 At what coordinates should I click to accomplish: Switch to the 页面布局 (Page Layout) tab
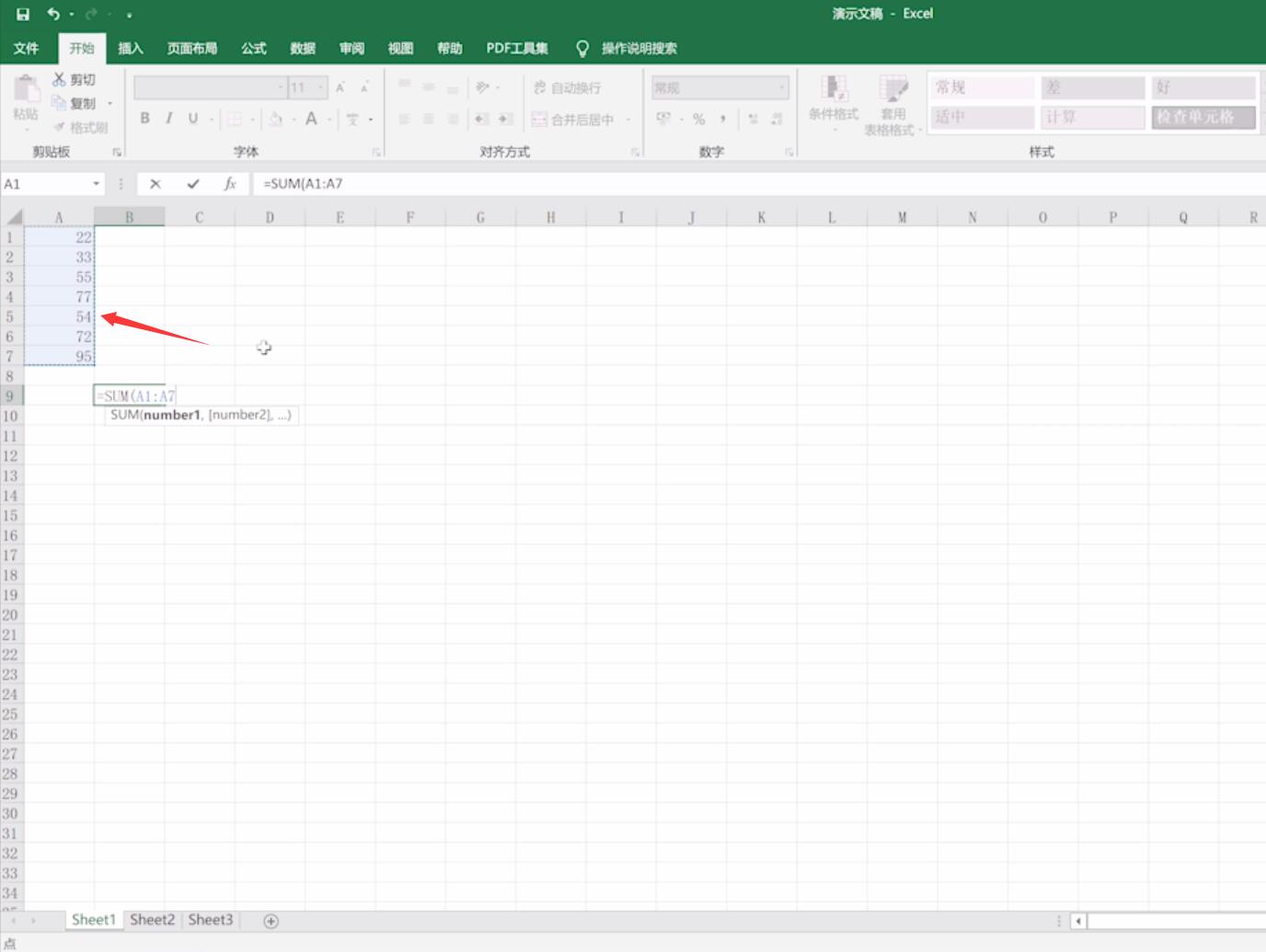click(192, 48)
